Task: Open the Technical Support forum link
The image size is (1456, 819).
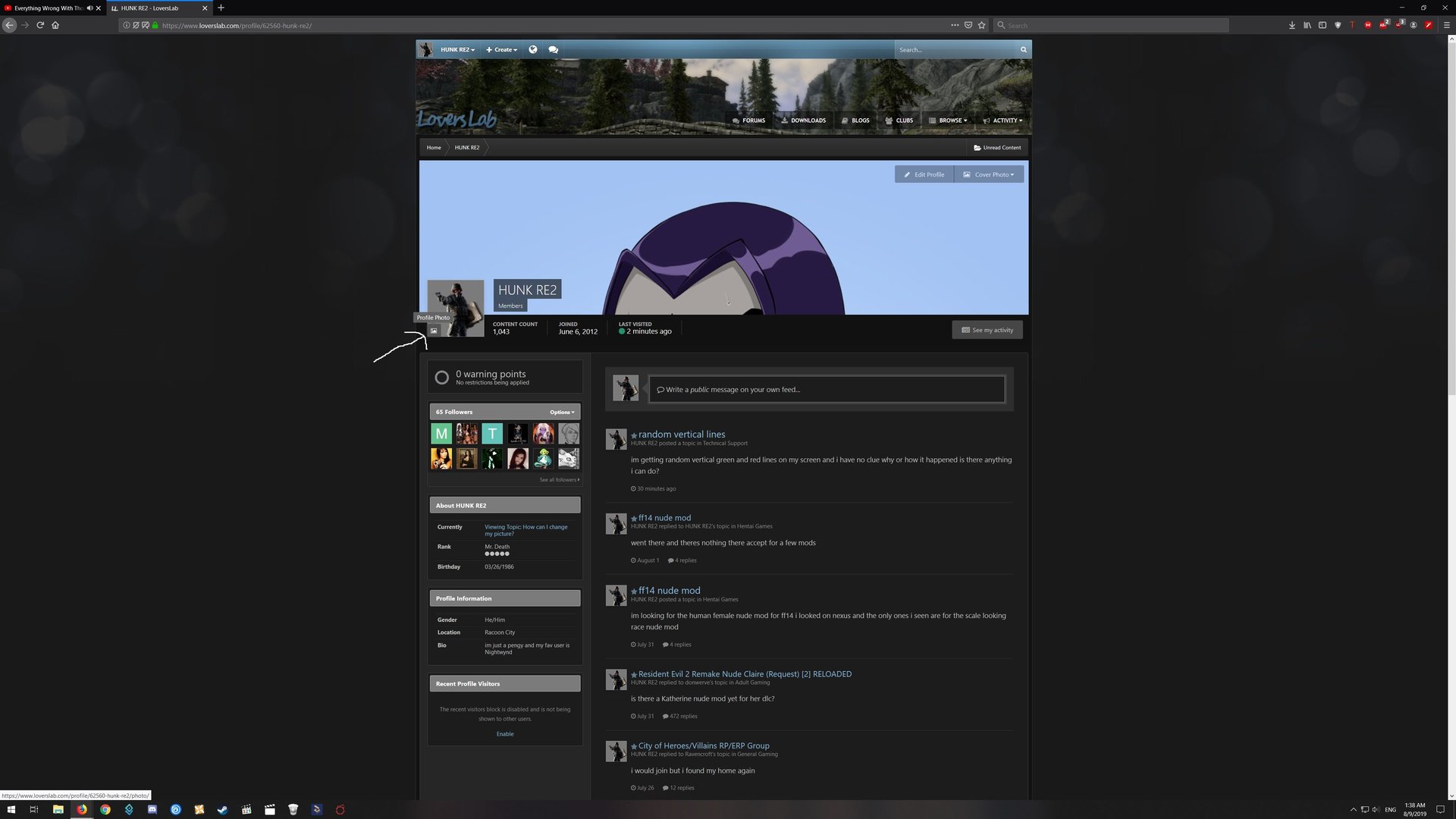Action: coord(724,444)
